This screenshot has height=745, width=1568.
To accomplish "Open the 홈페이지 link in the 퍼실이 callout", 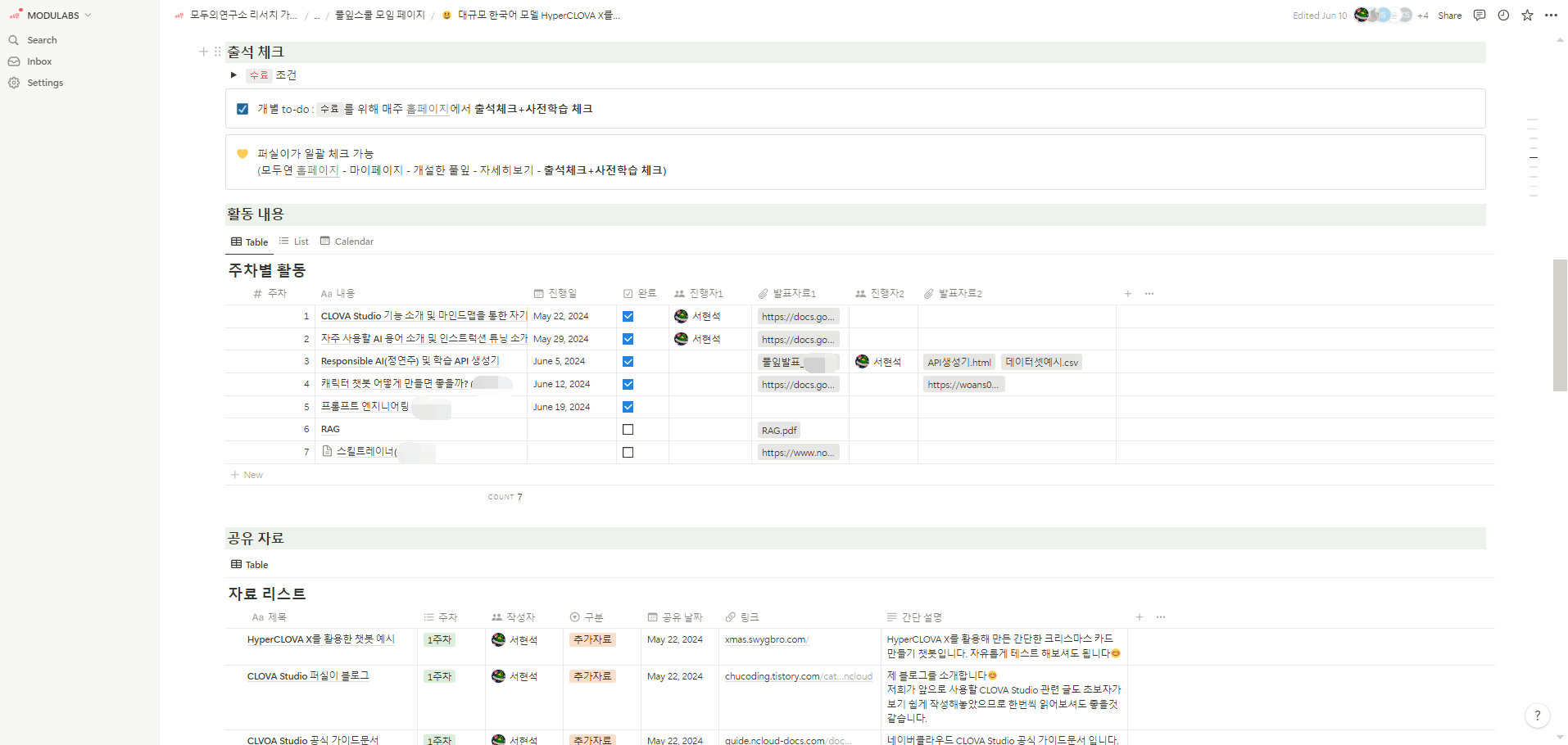I will (317, 170).
